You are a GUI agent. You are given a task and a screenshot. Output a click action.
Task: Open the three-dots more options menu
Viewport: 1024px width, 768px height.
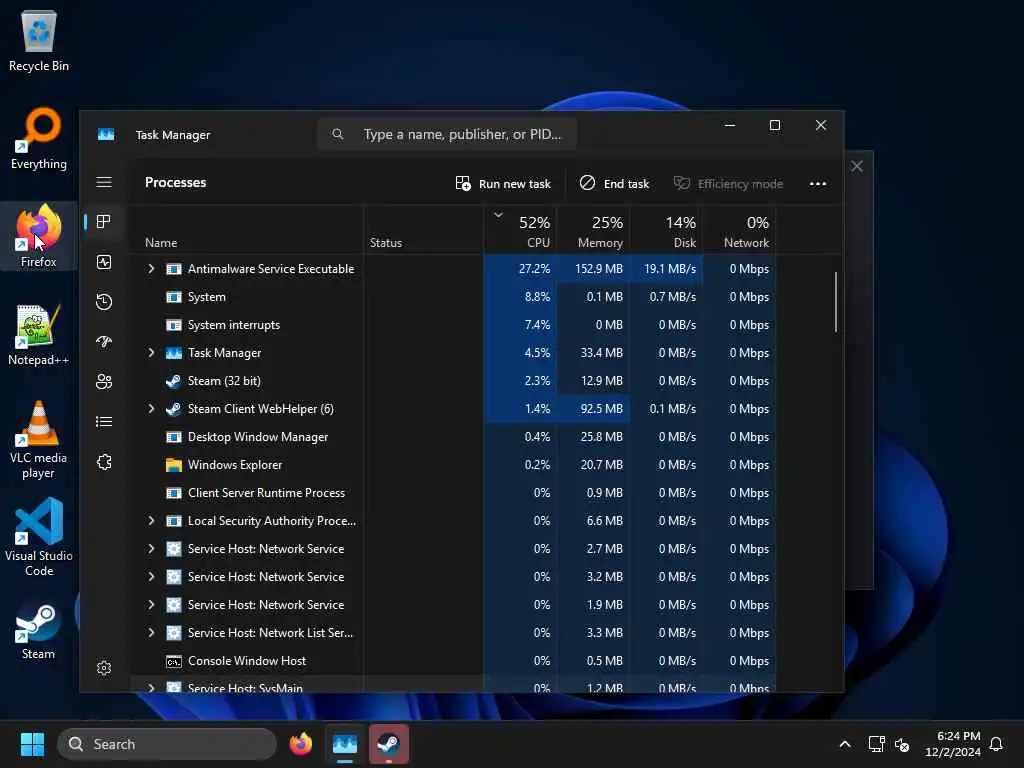point(818,184)
